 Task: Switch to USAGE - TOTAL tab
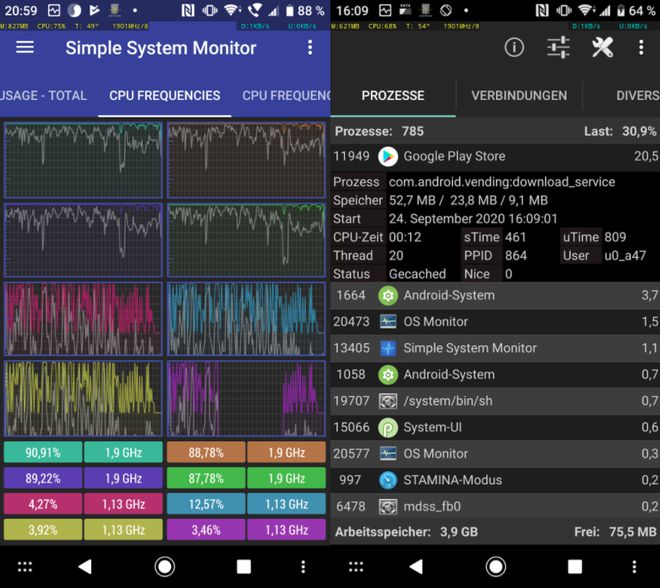coord(43,96)
